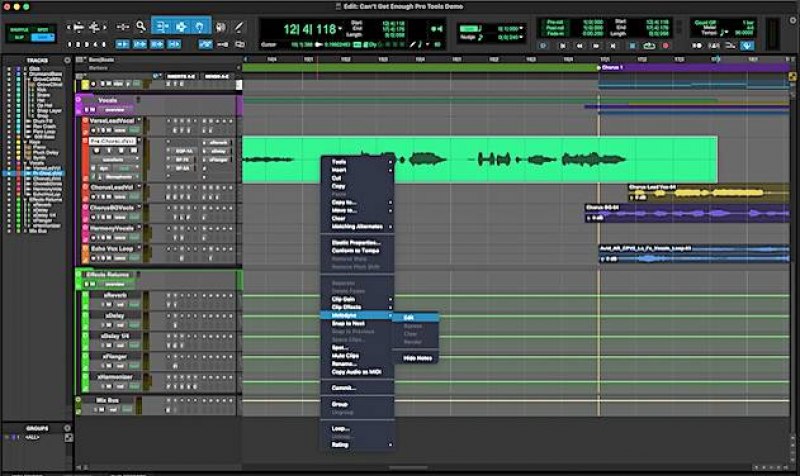Collapse the Vocals folder track
This screenshot has width=800, height=476.
pos(79,100)
